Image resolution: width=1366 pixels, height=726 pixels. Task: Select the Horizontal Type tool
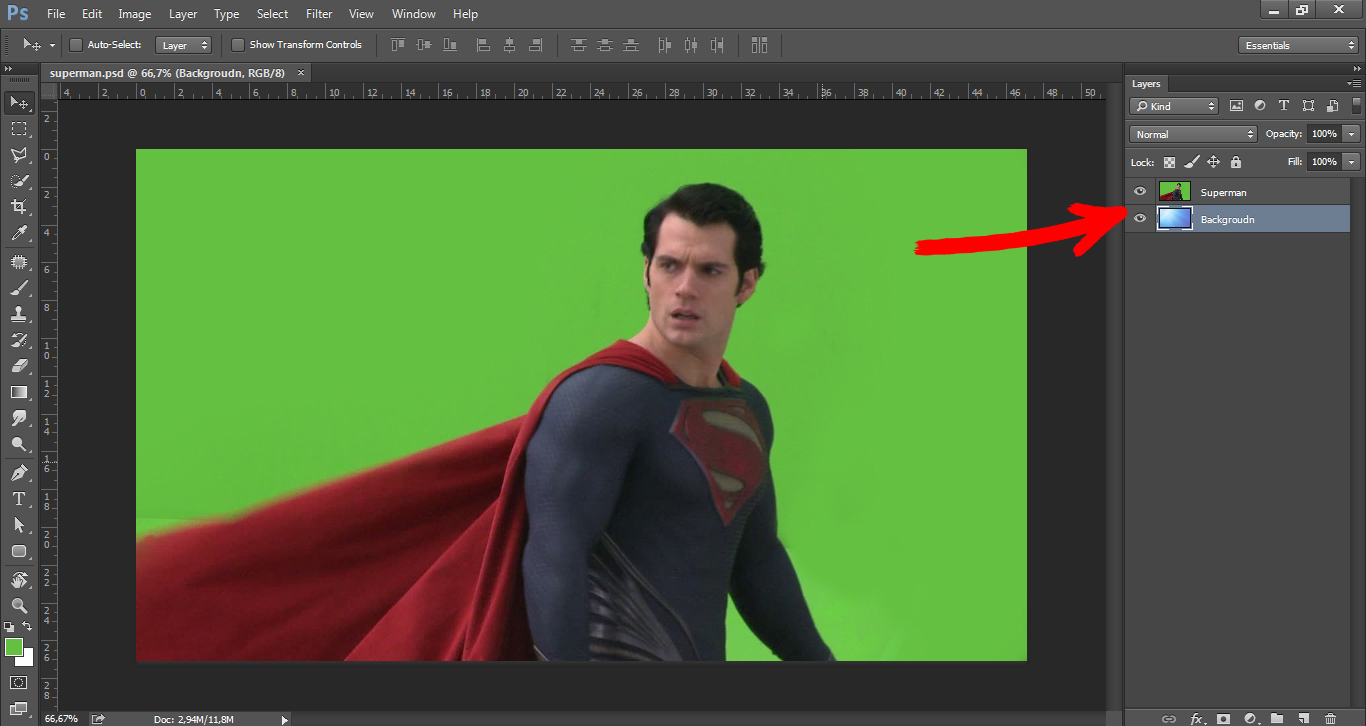[19, 498]
